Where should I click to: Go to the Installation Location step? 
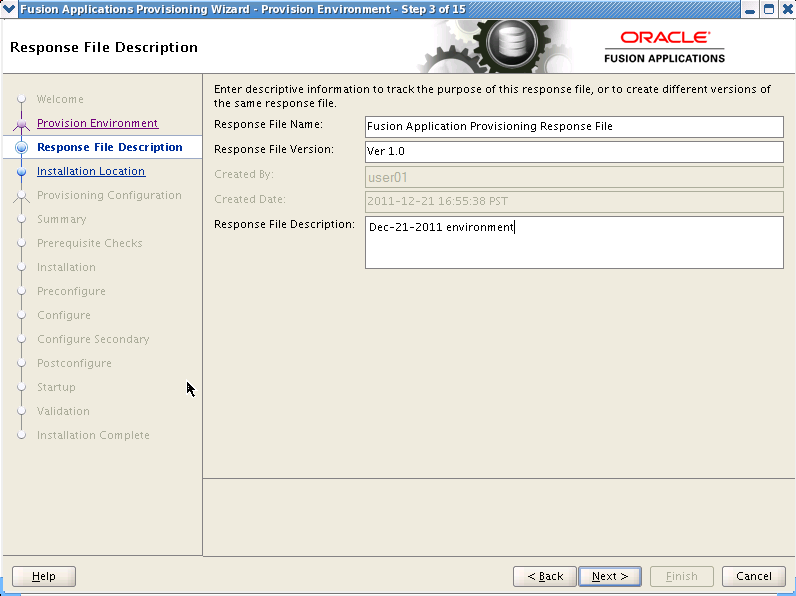91,172
